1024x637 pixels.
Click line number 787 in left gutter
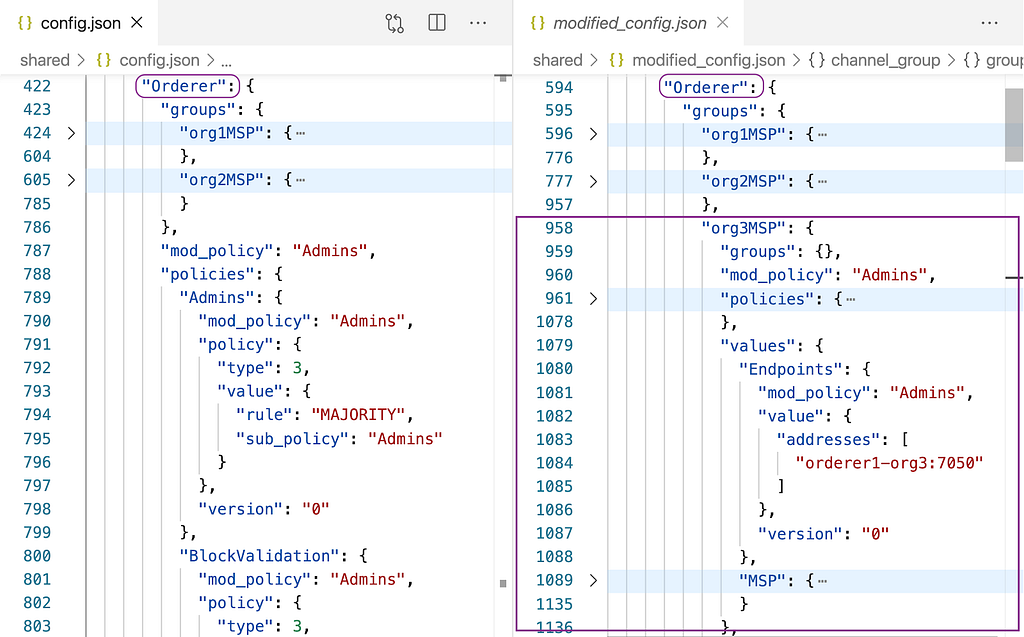(x=37, y=251)
